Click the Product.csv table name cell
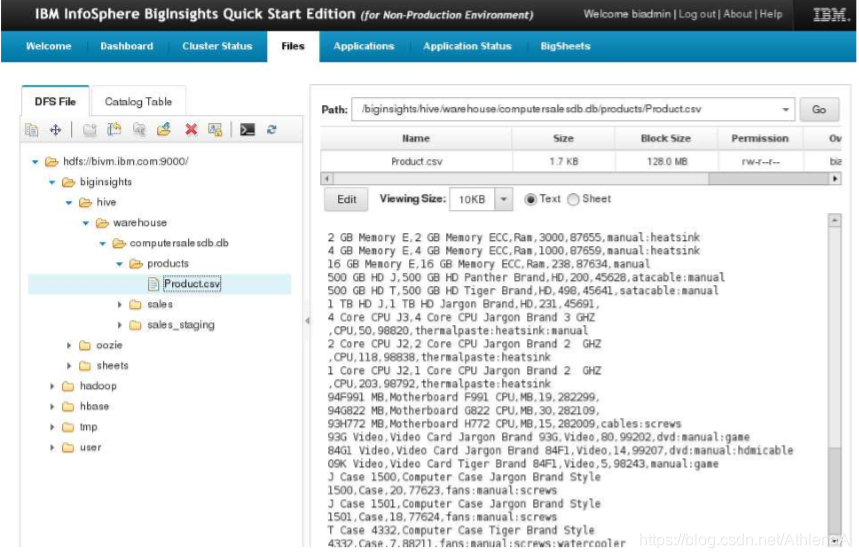Viewport: 859px width, 558px height. (x=416, y=162)
